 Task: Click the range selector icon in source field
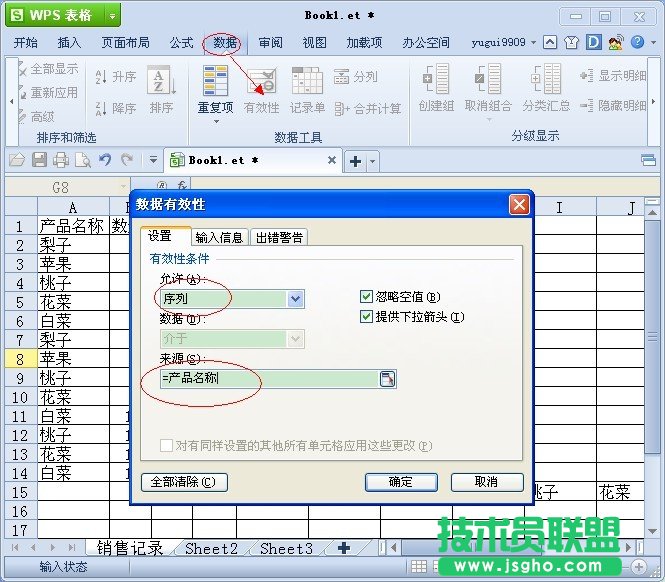click(x=387, y=379)
